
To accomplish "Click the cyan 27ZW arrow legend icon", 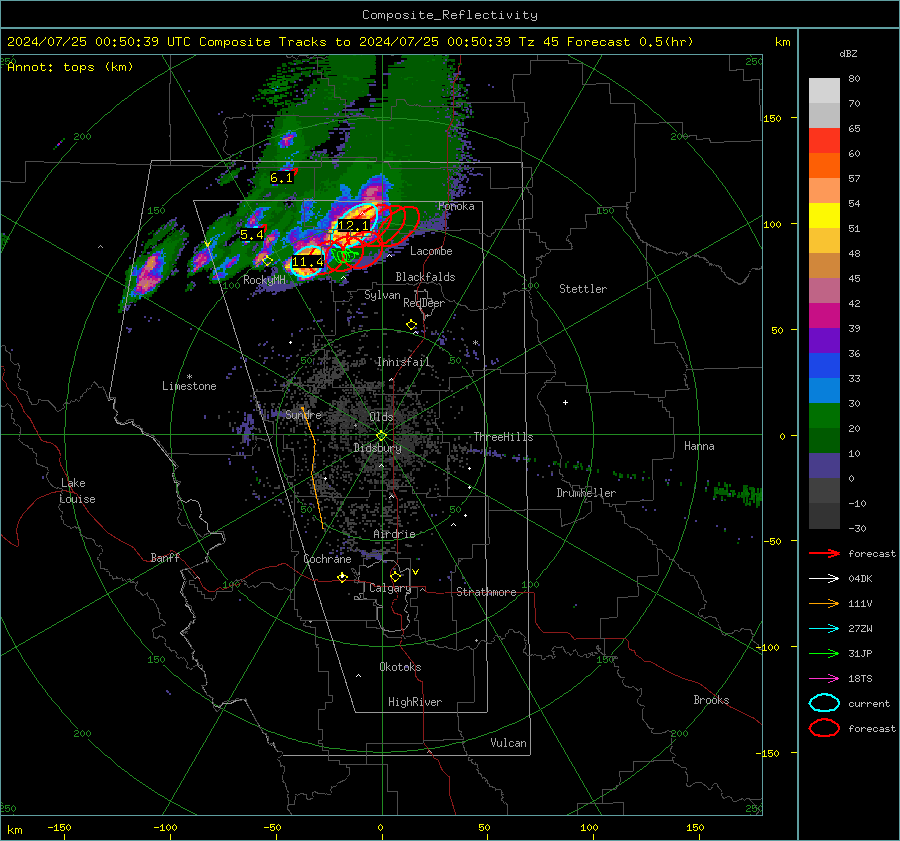I will click(824, 629).
